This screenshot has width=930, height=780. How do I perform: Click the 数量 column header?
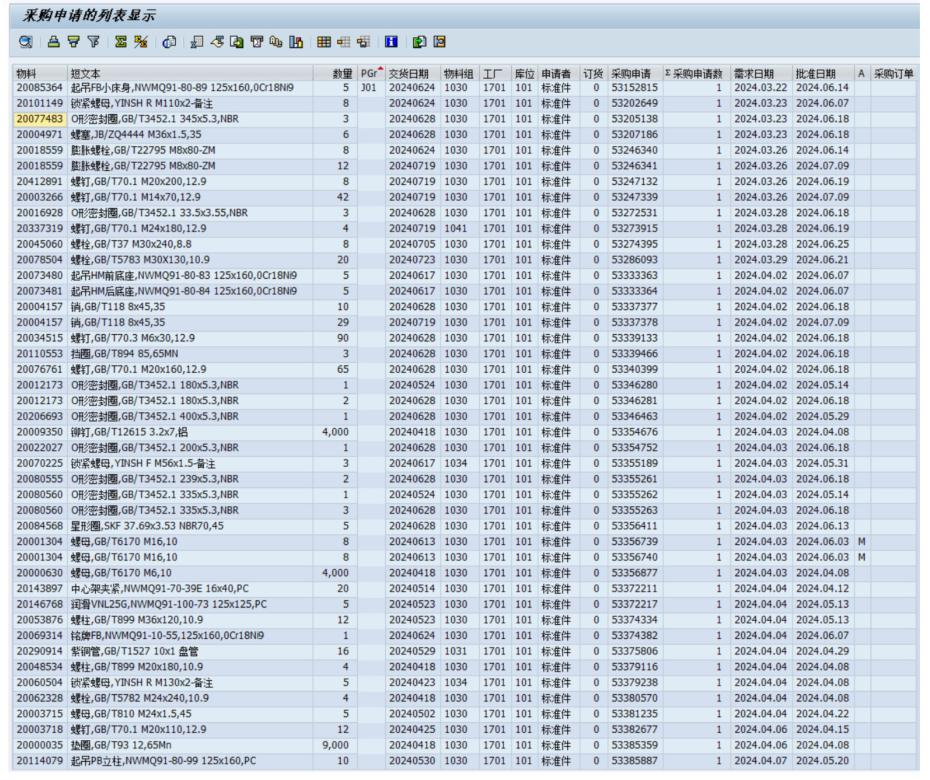341,73
